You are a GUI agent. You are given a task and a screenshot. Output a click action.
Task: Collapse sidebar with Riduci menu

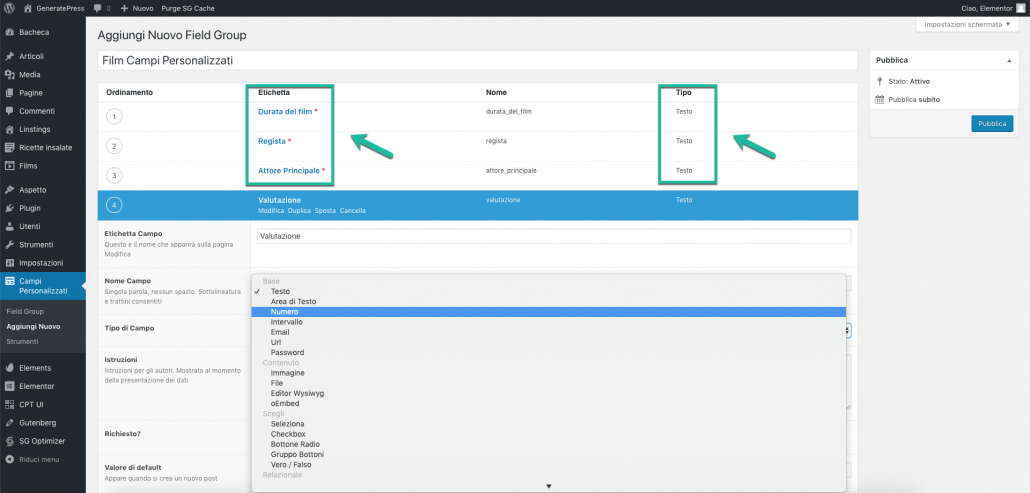click(38, 459)
